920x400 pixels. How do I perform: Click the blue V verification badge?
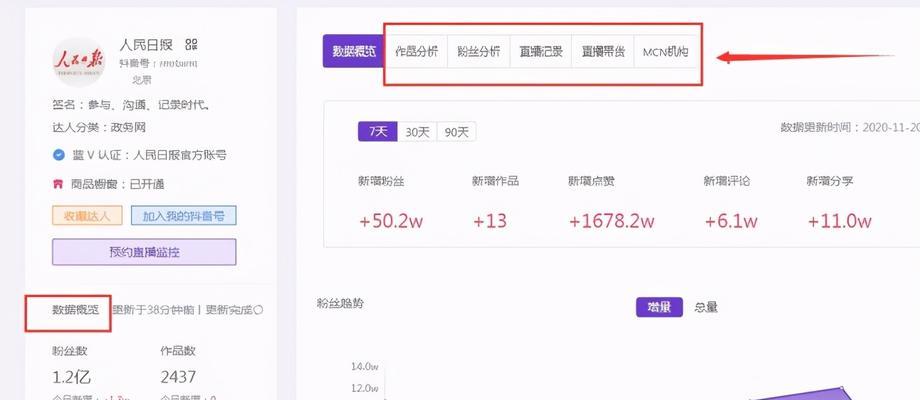point(59,155)
